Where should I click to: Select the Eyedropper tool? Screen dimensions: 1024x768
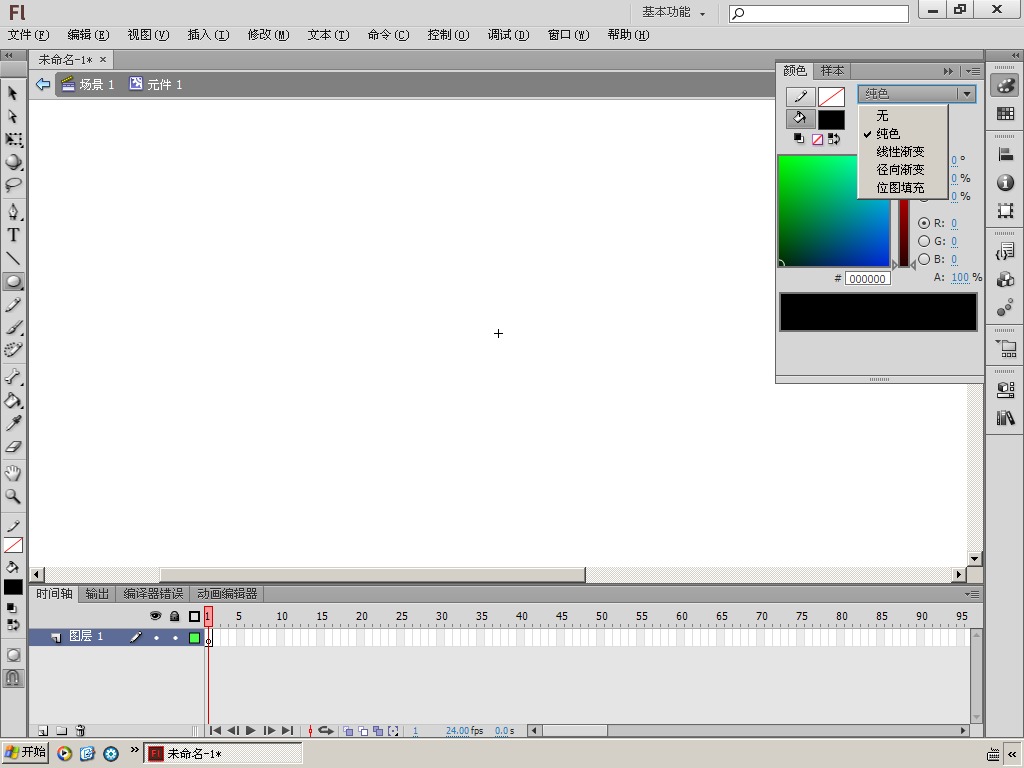click(13, 423)
